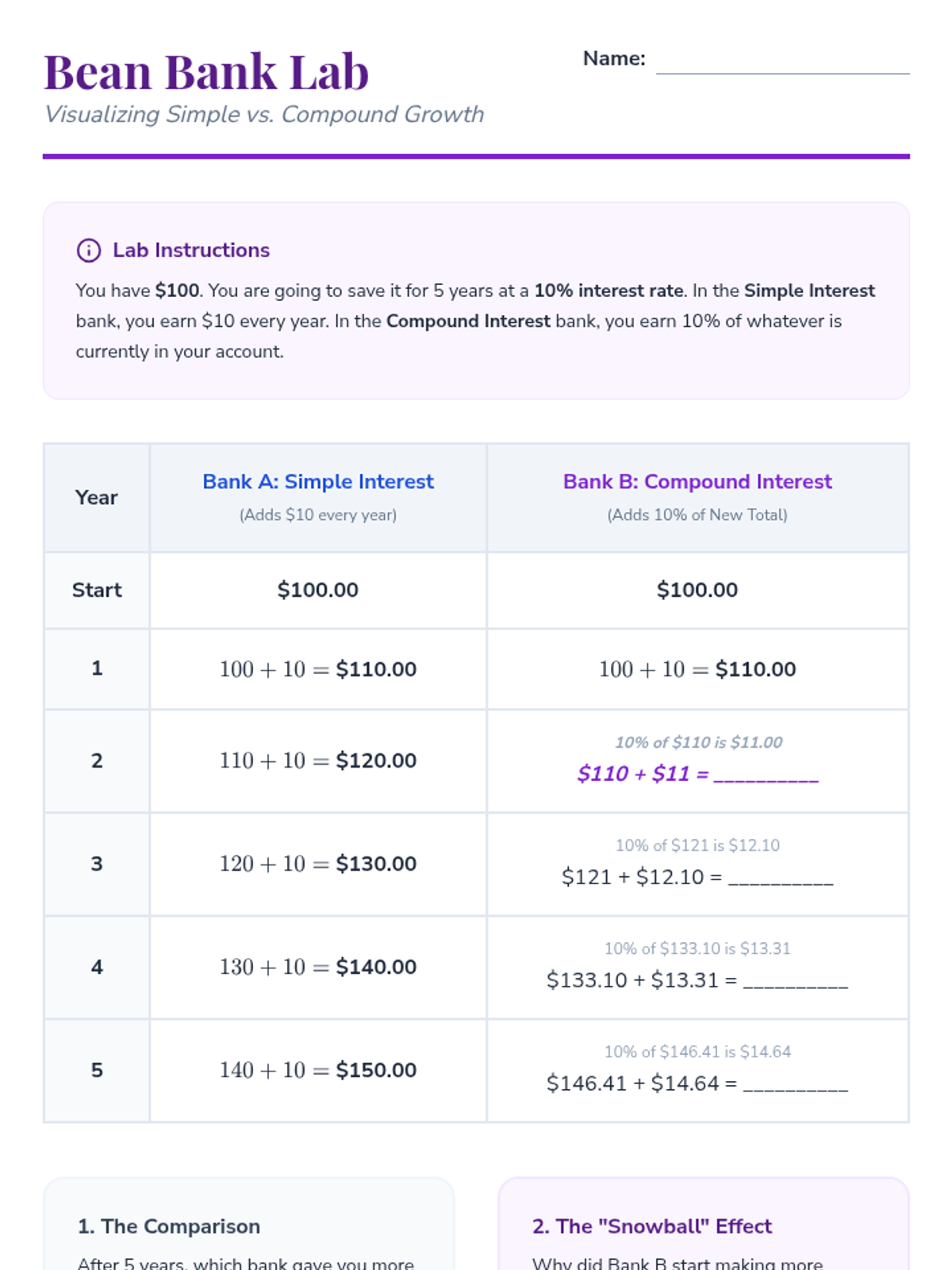
Task: Select the Bank B: Compound Interest header
Action: 697,482
